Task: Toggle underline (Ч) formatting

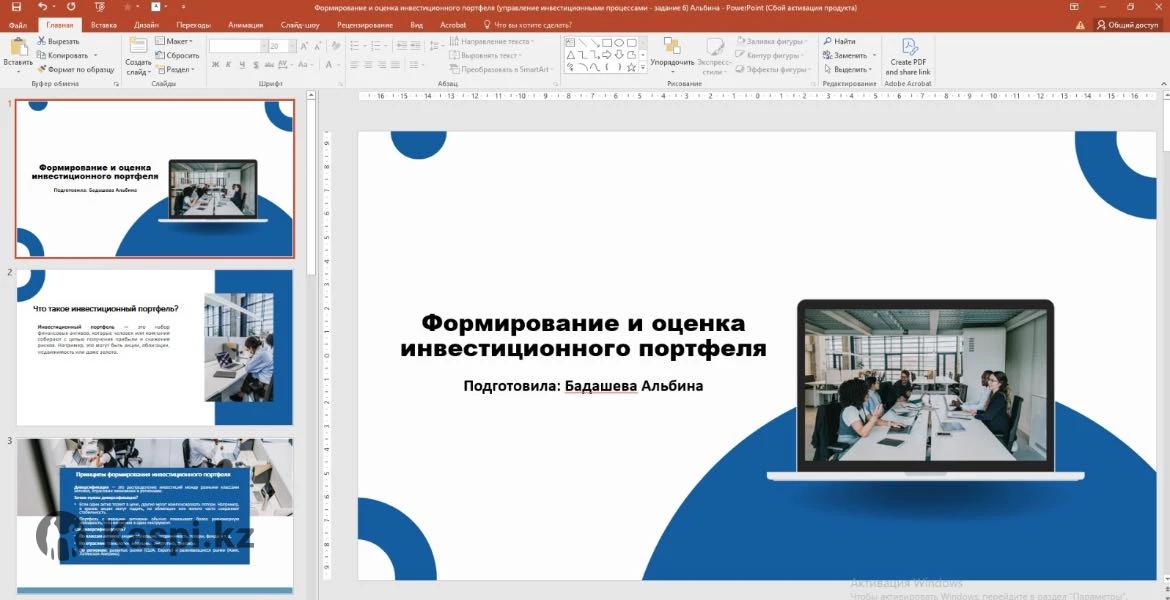Action: point(243,65)
